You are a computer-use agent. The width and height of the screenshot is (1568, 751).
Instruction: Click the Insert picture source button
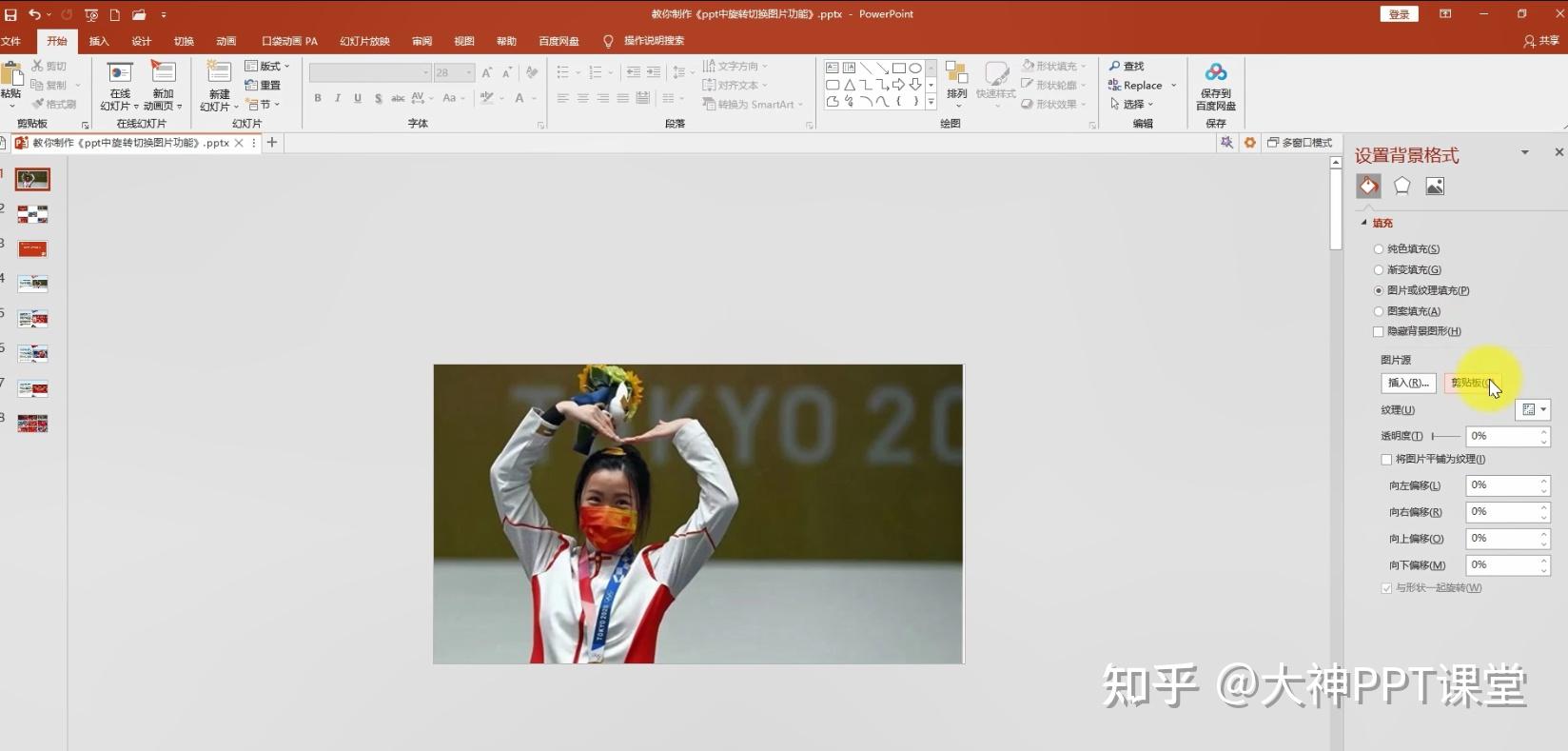pyautogui.click(x=1408, y=383)
